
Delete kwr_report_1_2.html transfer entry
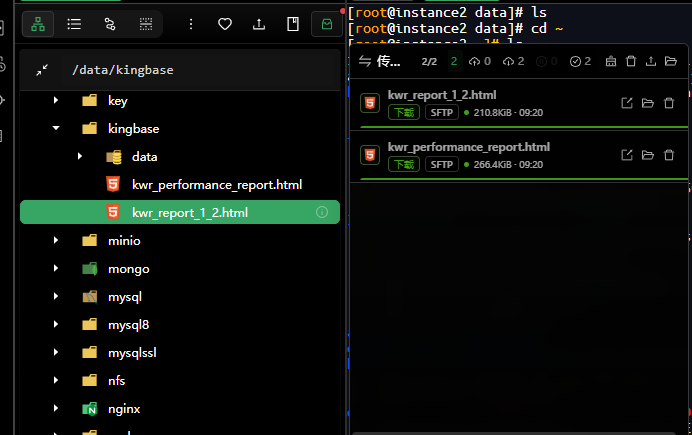[x=669, y=103]
